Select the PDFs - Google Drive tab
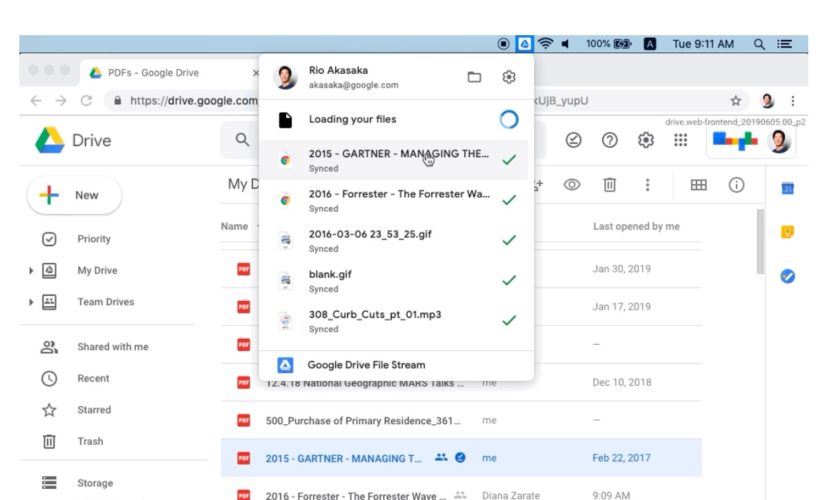Image resolution: width=840 pixels, height=500 pixels. point(171,73)
